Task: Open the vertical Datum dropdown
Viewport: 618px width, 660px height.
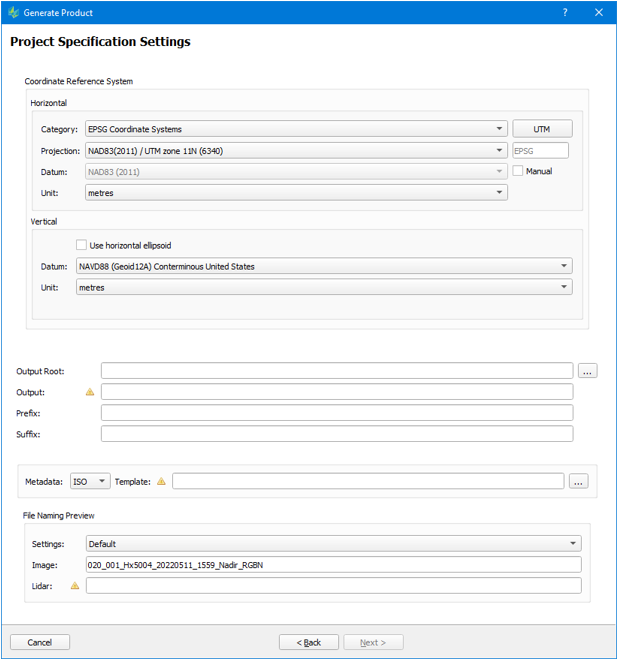Action: pyautogui.click(x=324, y=267)
